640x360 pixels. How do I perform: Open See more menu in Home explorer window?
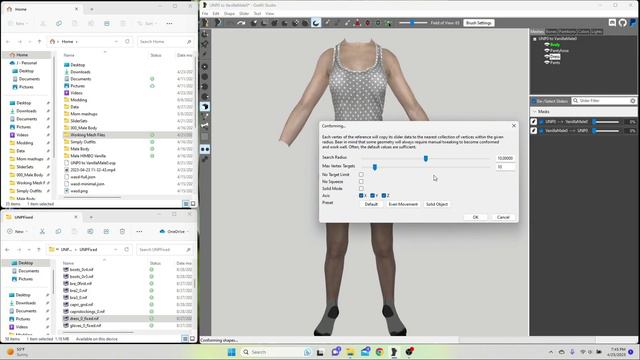tap(169, 23)
